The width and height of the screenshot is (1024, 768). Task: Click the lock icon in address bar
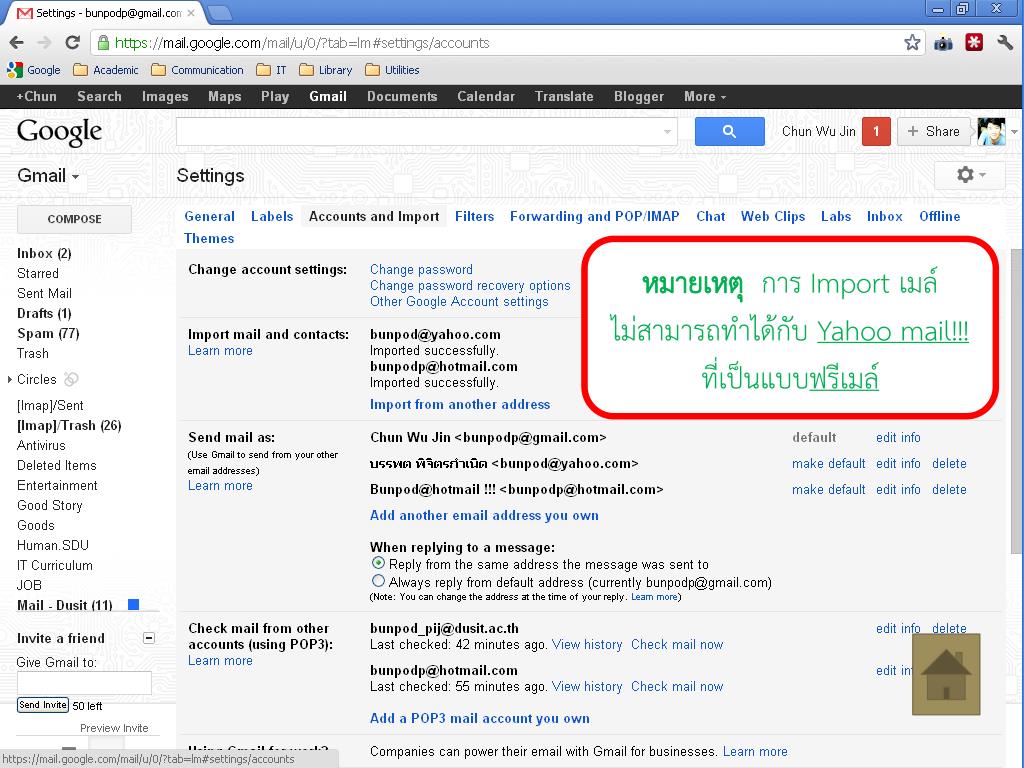tap(103, 43)
